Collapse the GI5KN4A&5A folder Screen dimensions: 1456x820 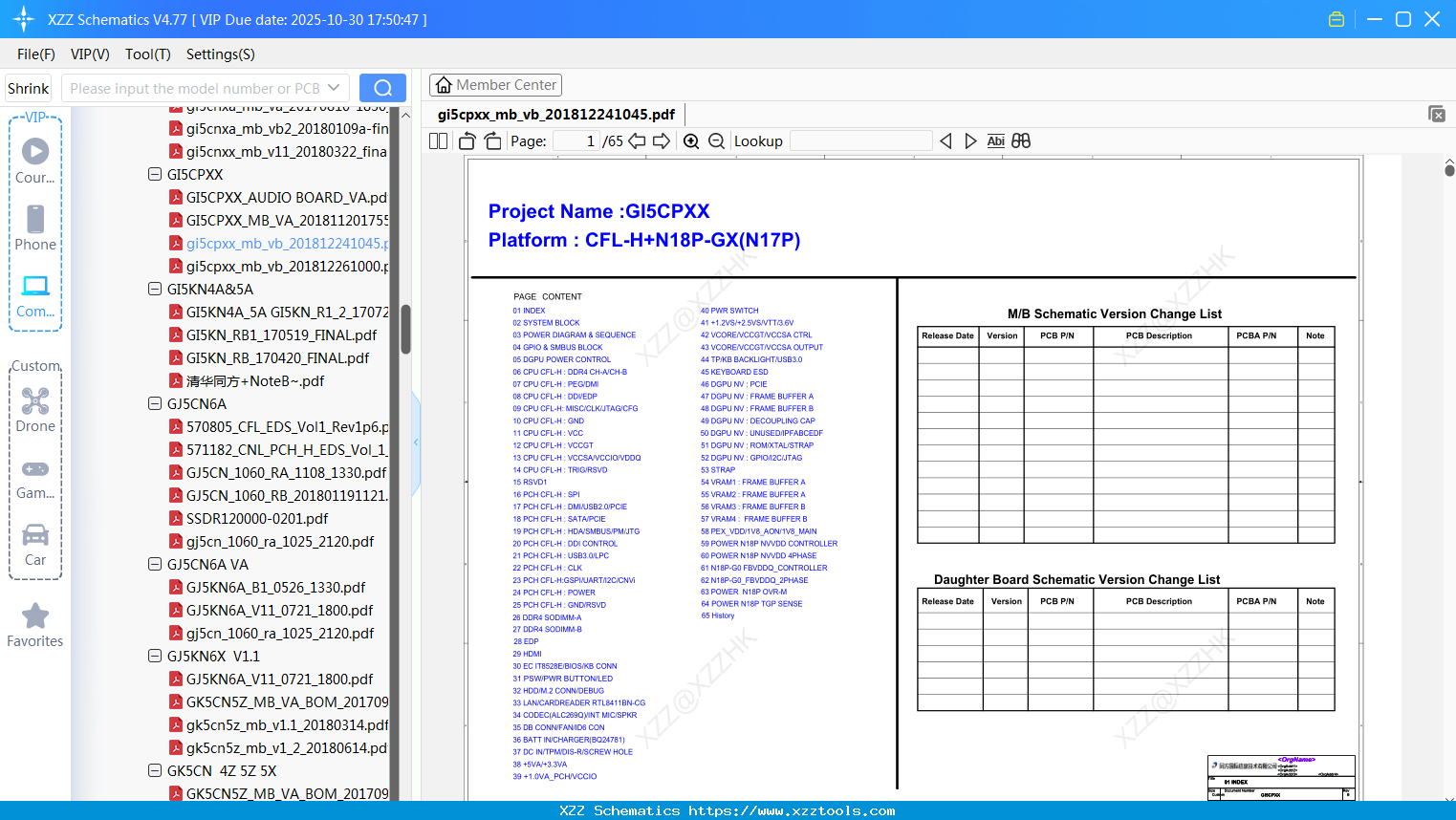pyautogui.click(x=155, y=290)
